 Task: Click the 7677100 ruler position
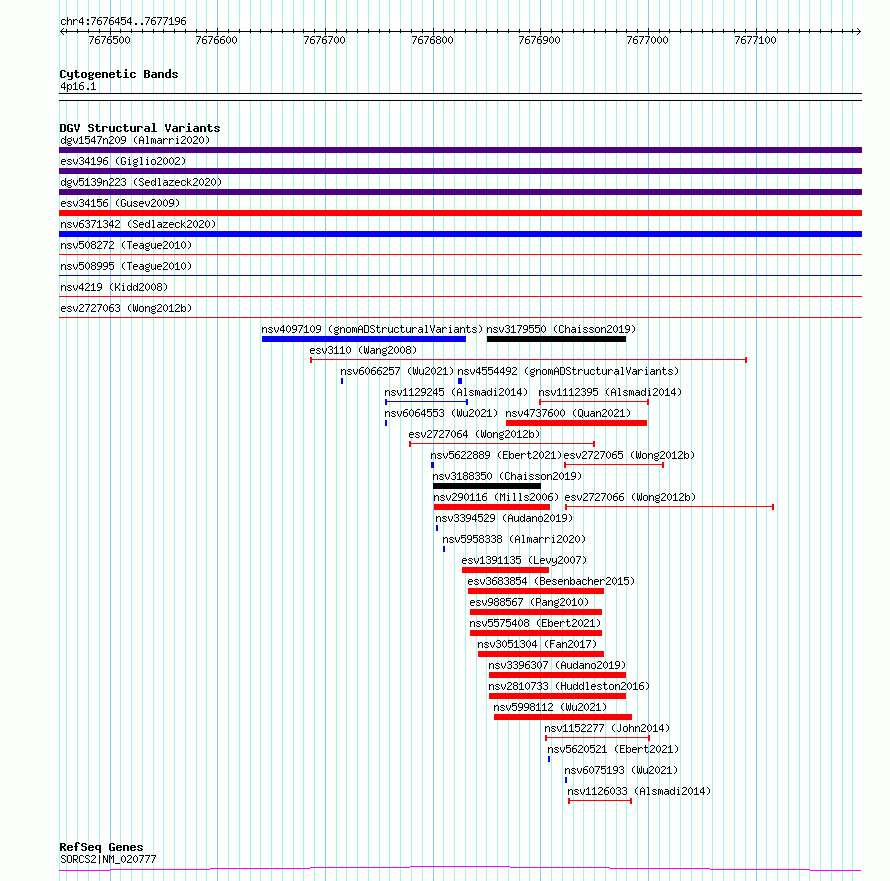755,40
